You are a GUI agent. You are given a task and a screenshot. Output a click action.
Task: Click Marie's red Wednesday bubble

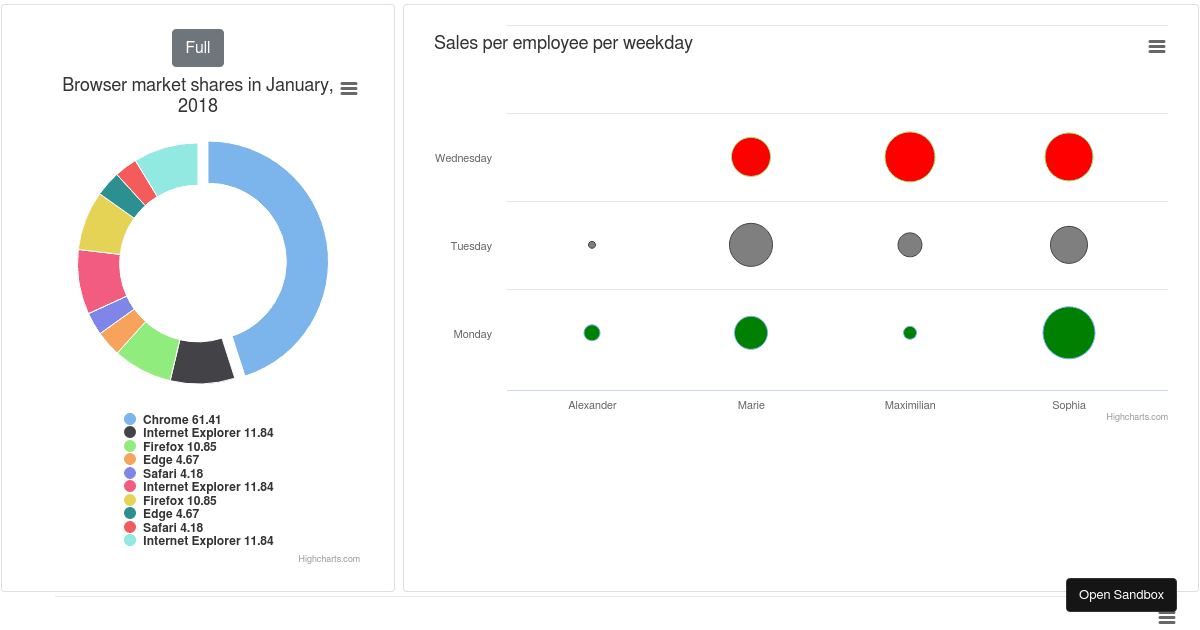751,156
